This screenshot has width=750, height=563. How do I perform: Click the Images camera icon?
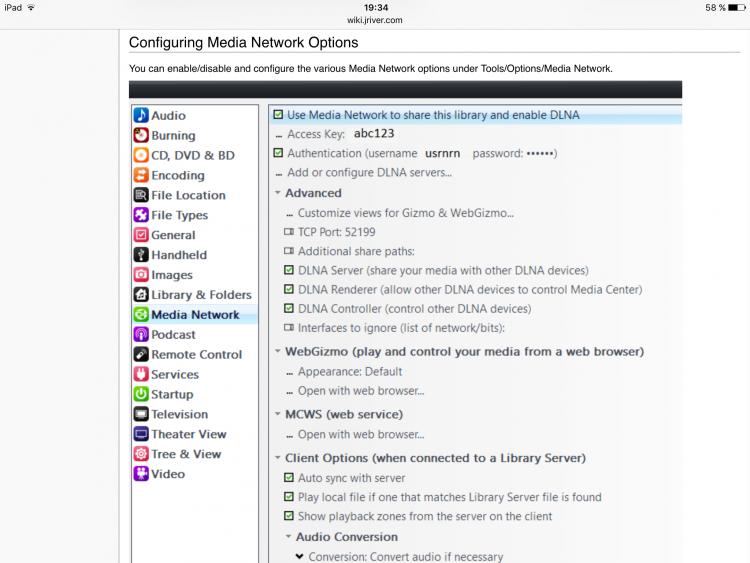pos(141,275)
